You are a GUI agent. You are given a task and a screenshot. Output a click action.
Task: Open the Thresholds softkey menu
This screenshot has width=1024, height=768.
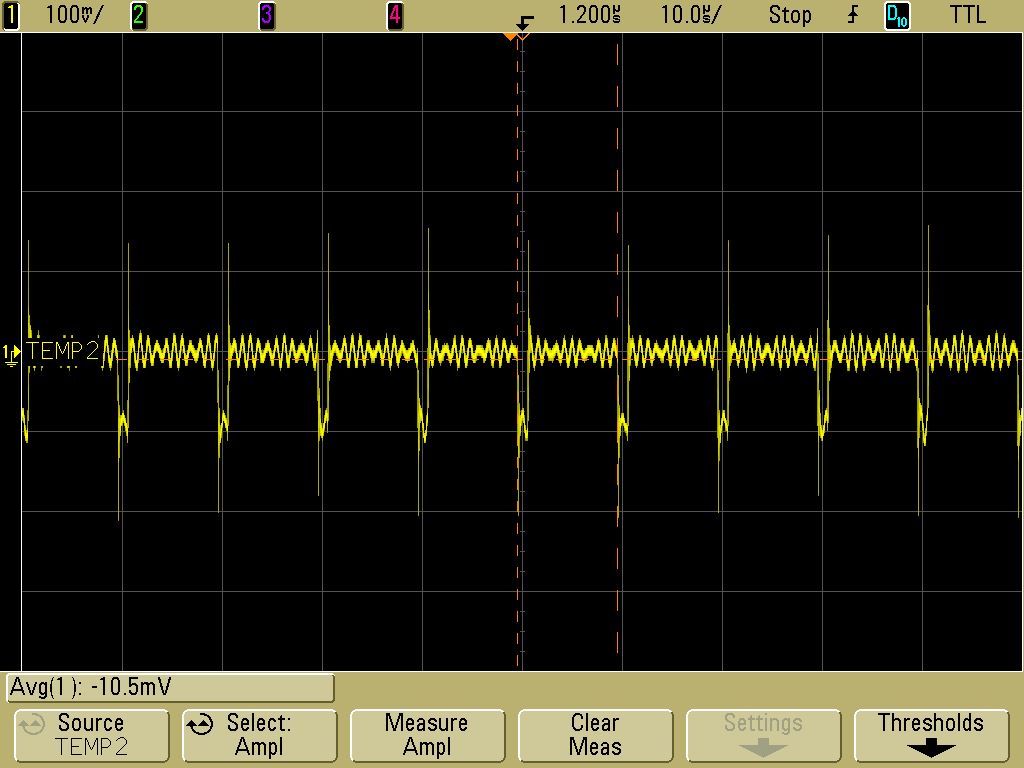tap(931, 735)
